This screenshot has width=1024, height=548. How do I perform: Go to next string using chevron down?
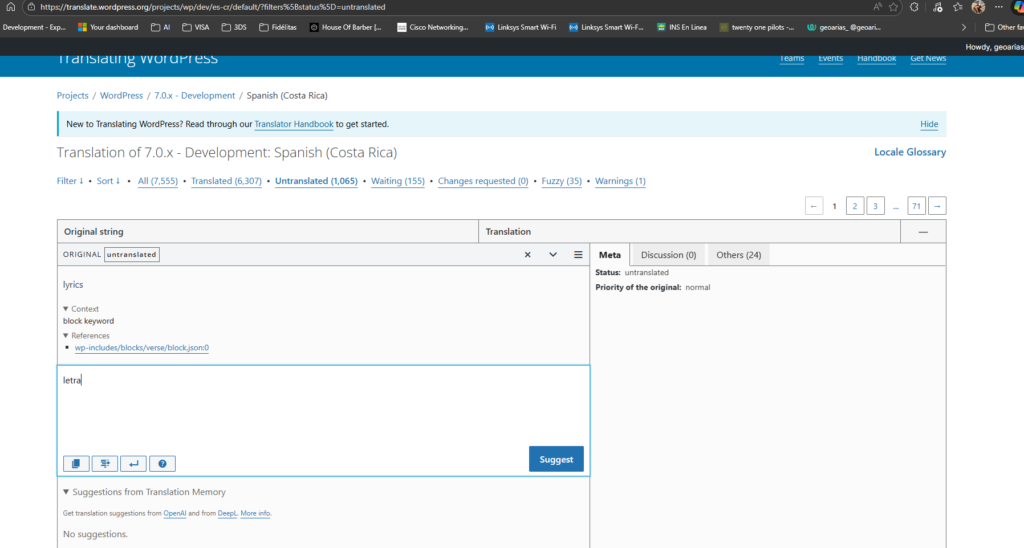pos(553,255)
